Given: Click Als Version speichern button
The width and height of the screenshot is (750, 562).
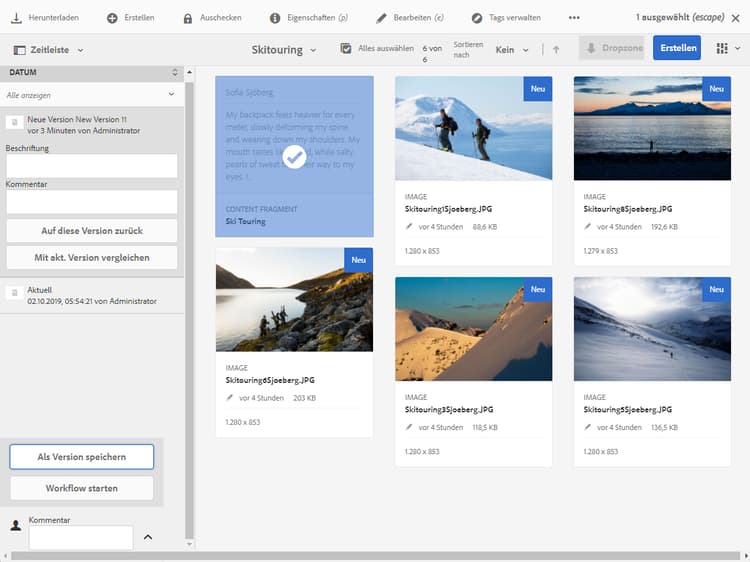Looking at the screenshot, I should click(82, 457).
